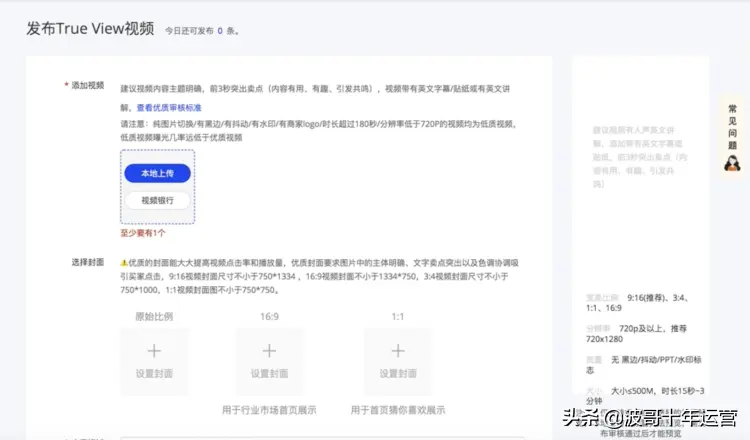
Task: Click the yellow warning icon in cover tips
Action: [124, 262]
